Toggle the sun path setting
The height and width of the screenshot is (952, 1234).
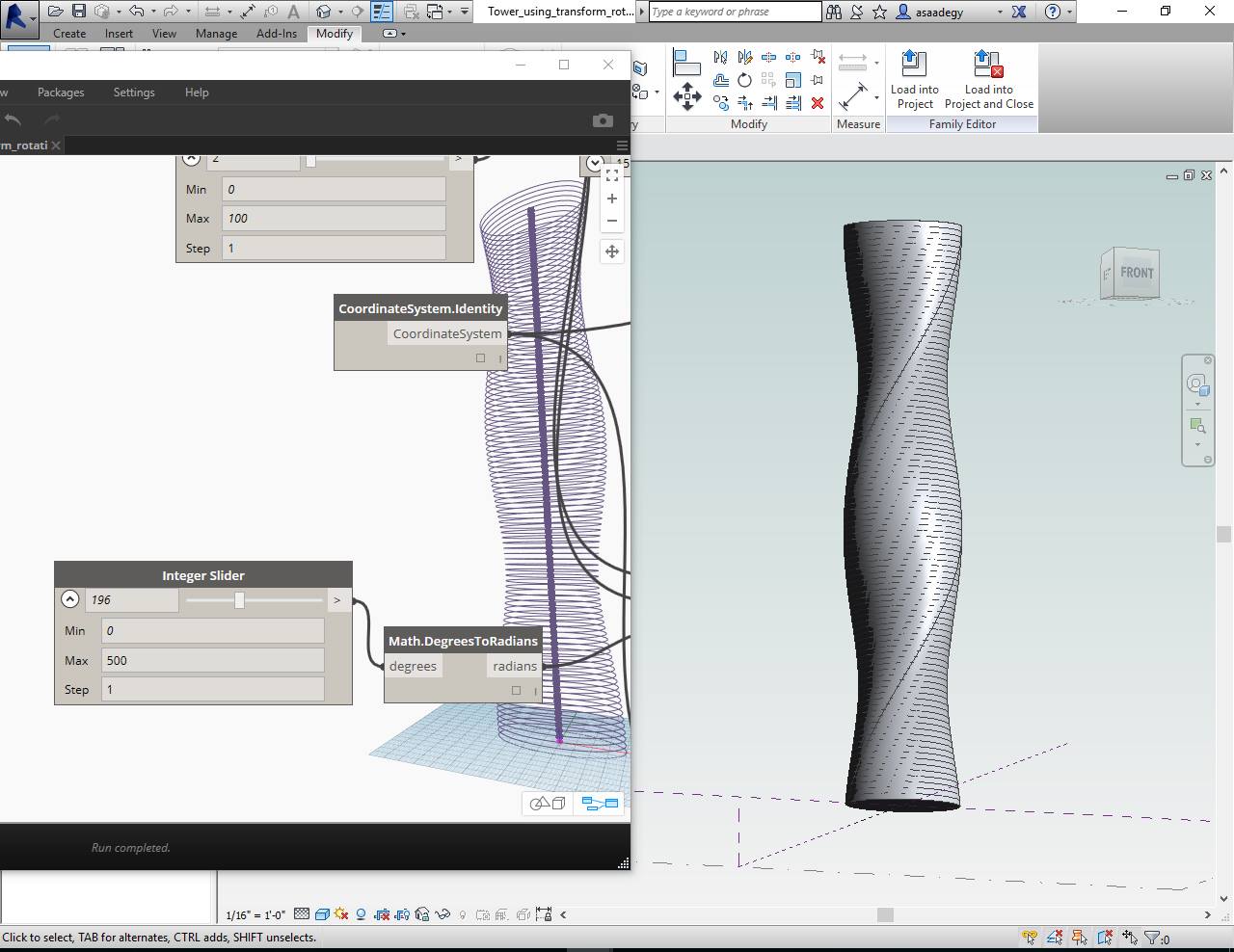[x=339, y=913]
